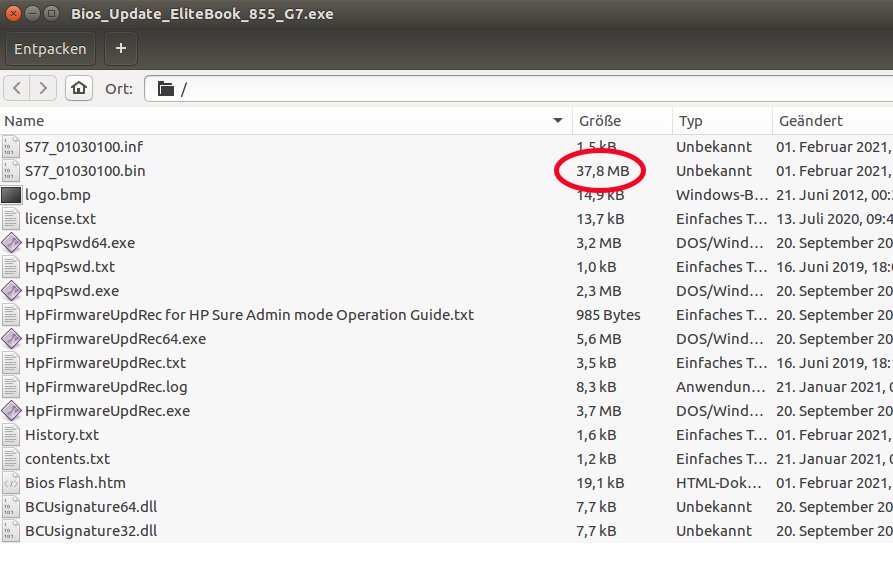Image resolution: width=893 pixels, height=586 pixels.
Task: Click folder icon in path field
Action: tap(166, 89)
